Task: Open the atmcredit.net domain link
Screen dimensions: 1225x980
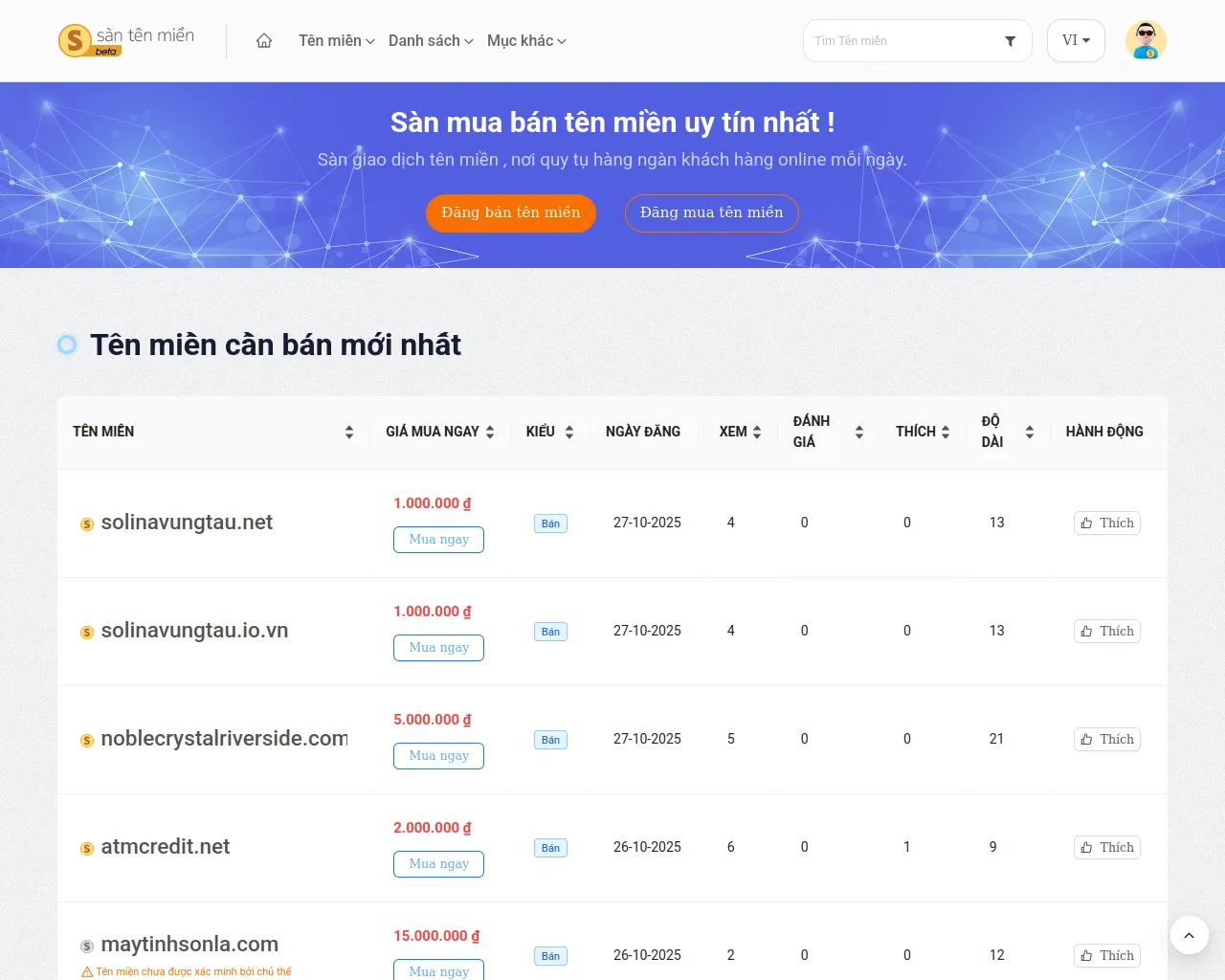Action: [x=165, y=847]
